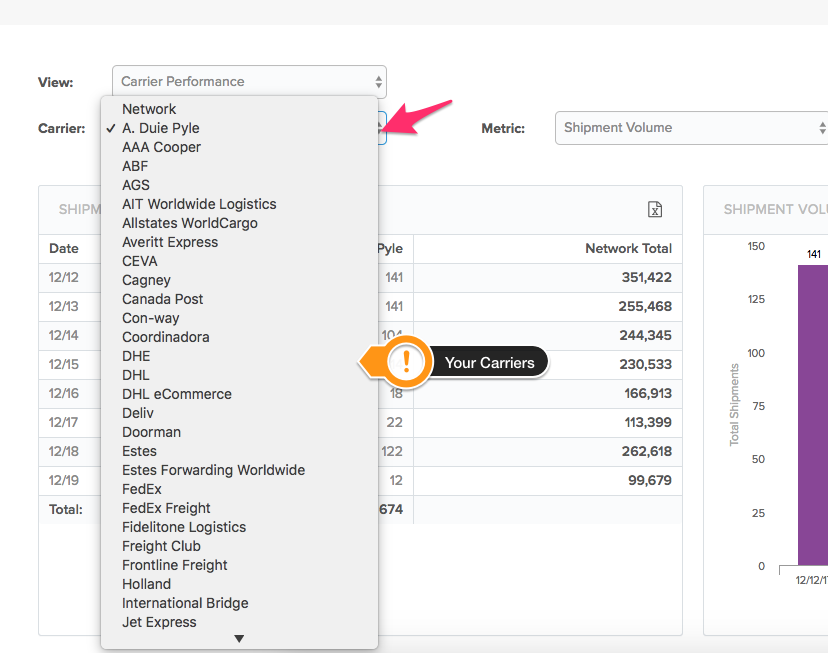Pick Averitt Express from the list

coord(239,242)
